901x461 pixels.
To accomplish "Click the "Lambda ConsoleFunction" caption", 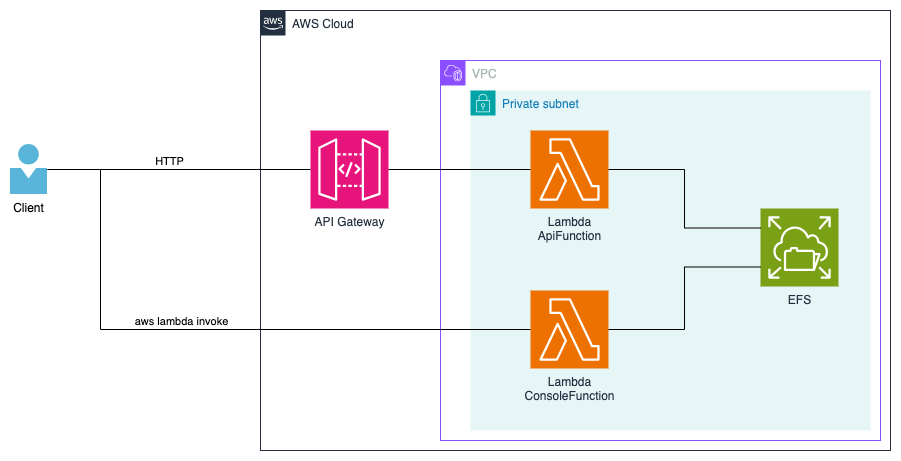I will pyautogui.click(x=569, y=389).
